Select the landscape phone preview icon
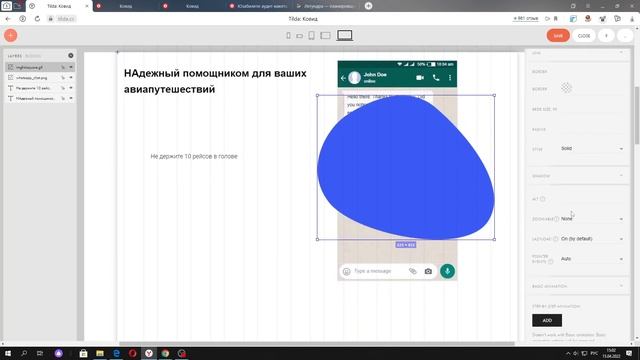 click(300, 36)
